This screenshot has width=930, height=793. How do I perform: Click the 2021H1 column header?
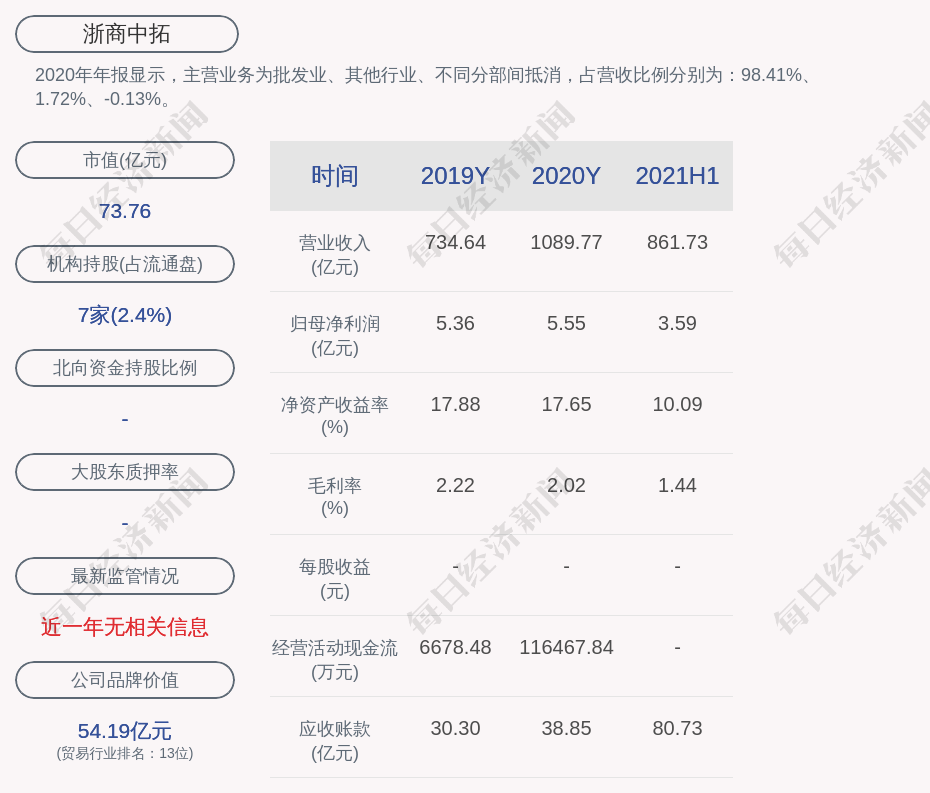point(677,176)
